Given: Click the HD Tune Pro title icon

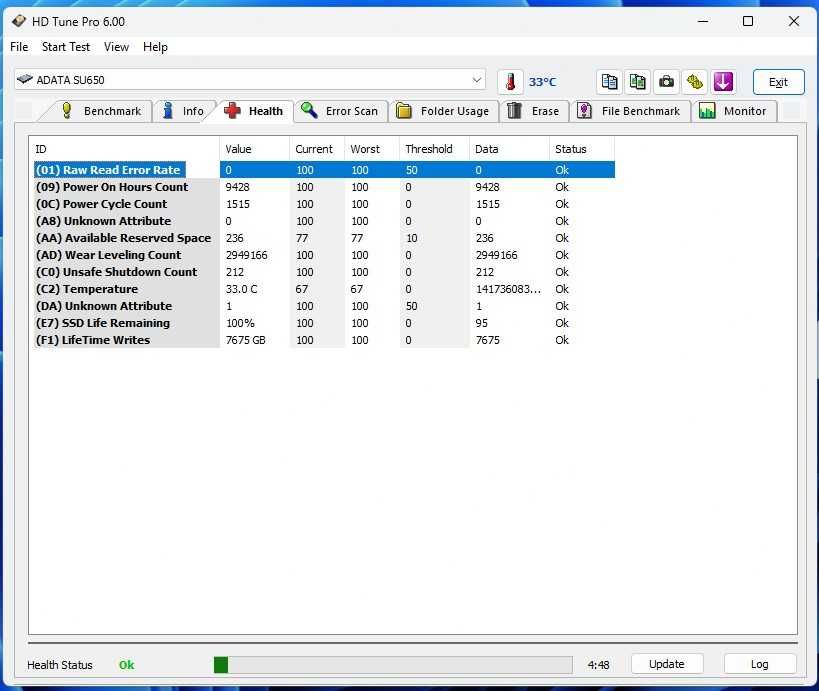Looking at the screenshot, I should click(x=19, y=21).
